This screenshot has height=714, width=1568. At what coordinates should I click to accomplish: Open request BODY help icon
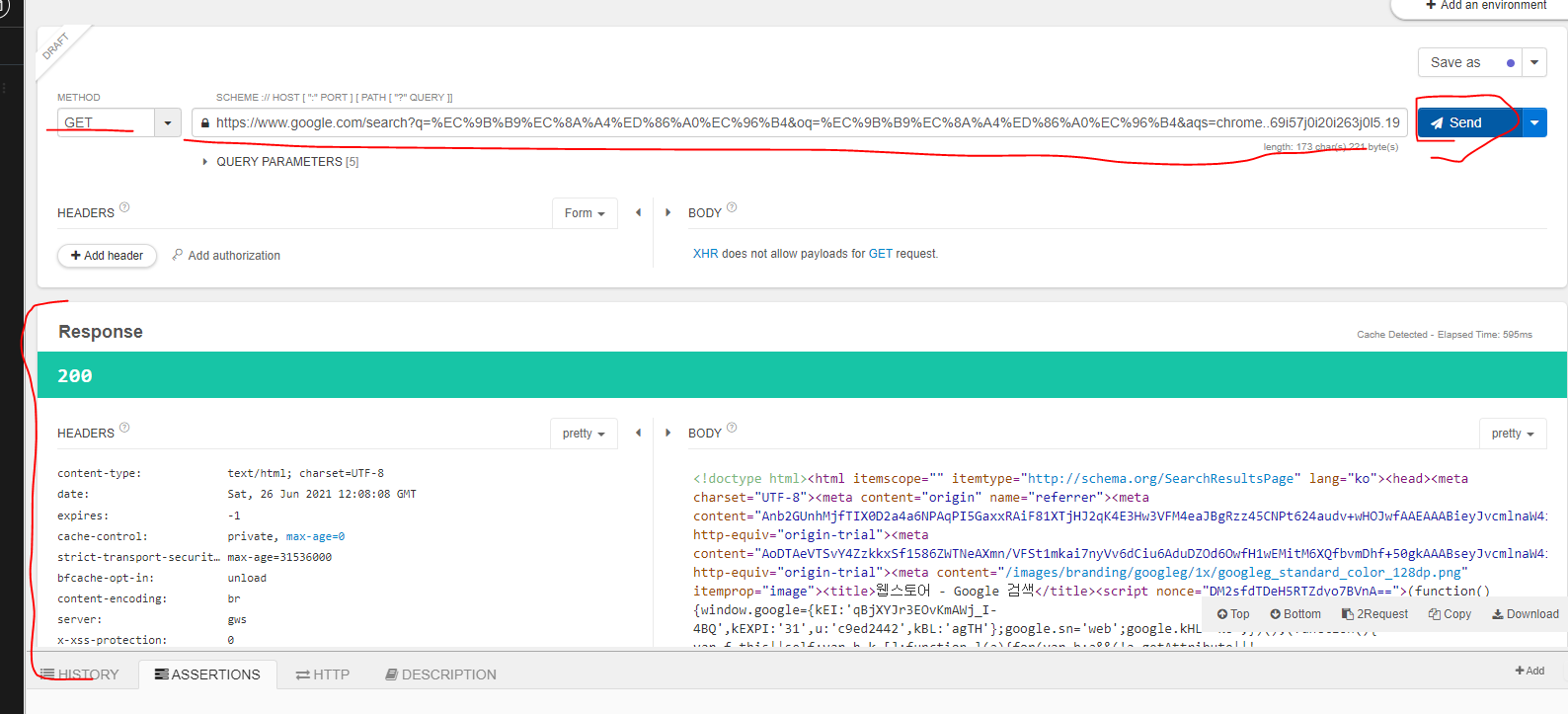pyautogui.click(x=732, y=207)
